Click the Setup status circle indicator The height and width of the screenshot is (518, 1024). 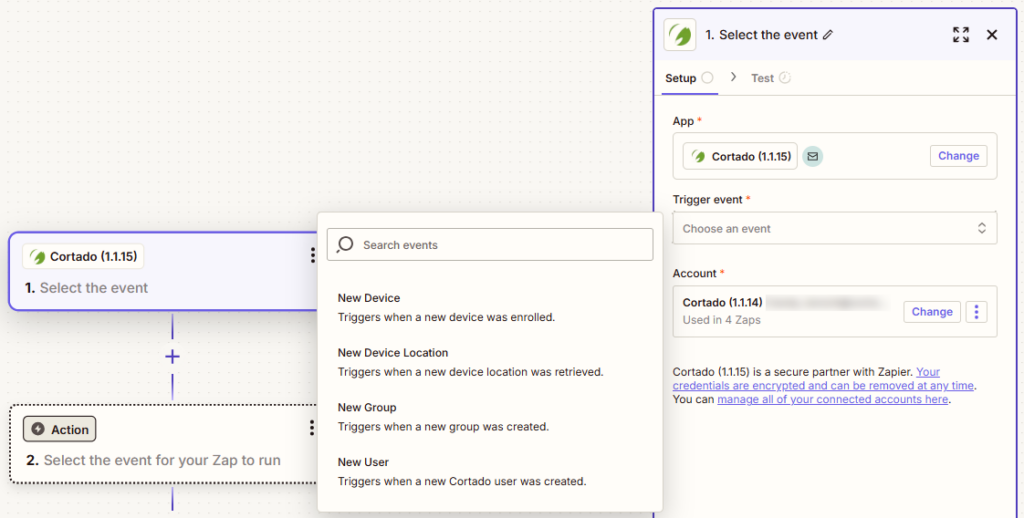click(x=707, y=78)
